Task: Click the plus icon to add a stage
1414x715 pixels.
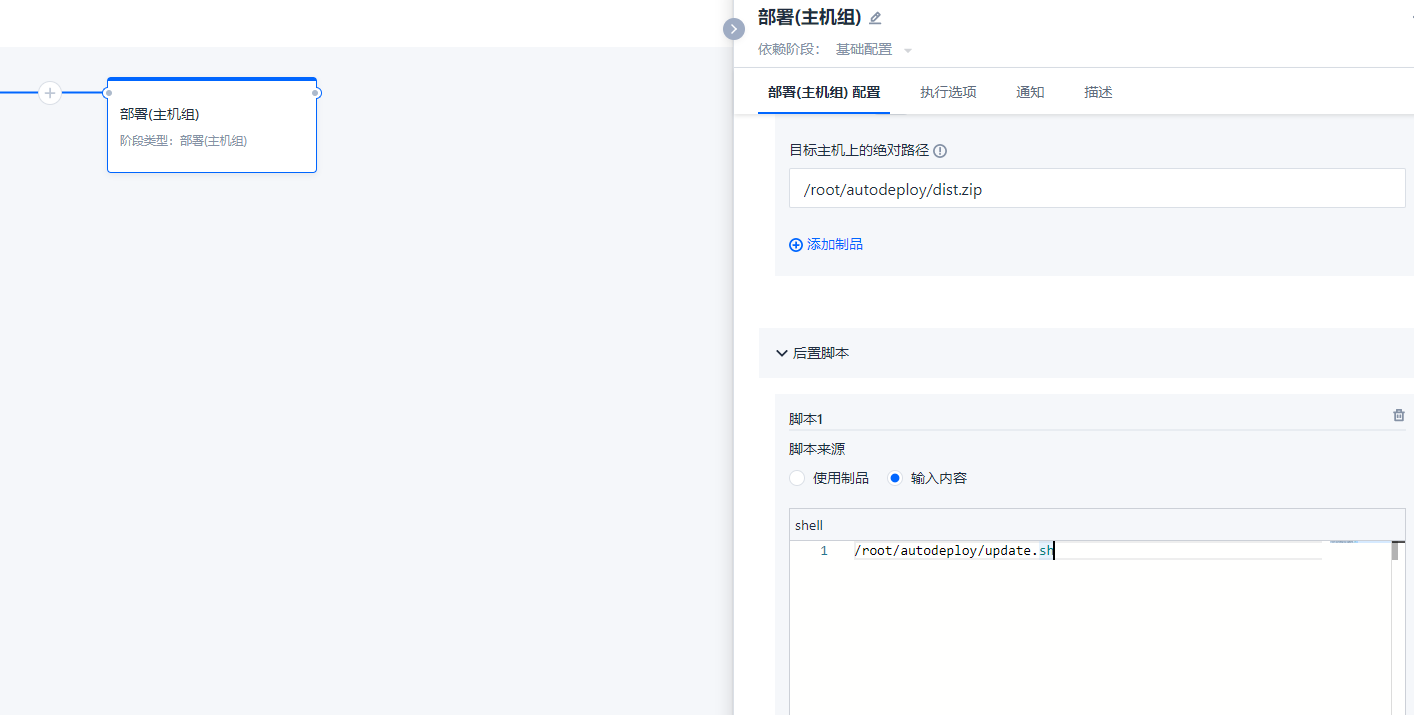Action: click(50, 93)
